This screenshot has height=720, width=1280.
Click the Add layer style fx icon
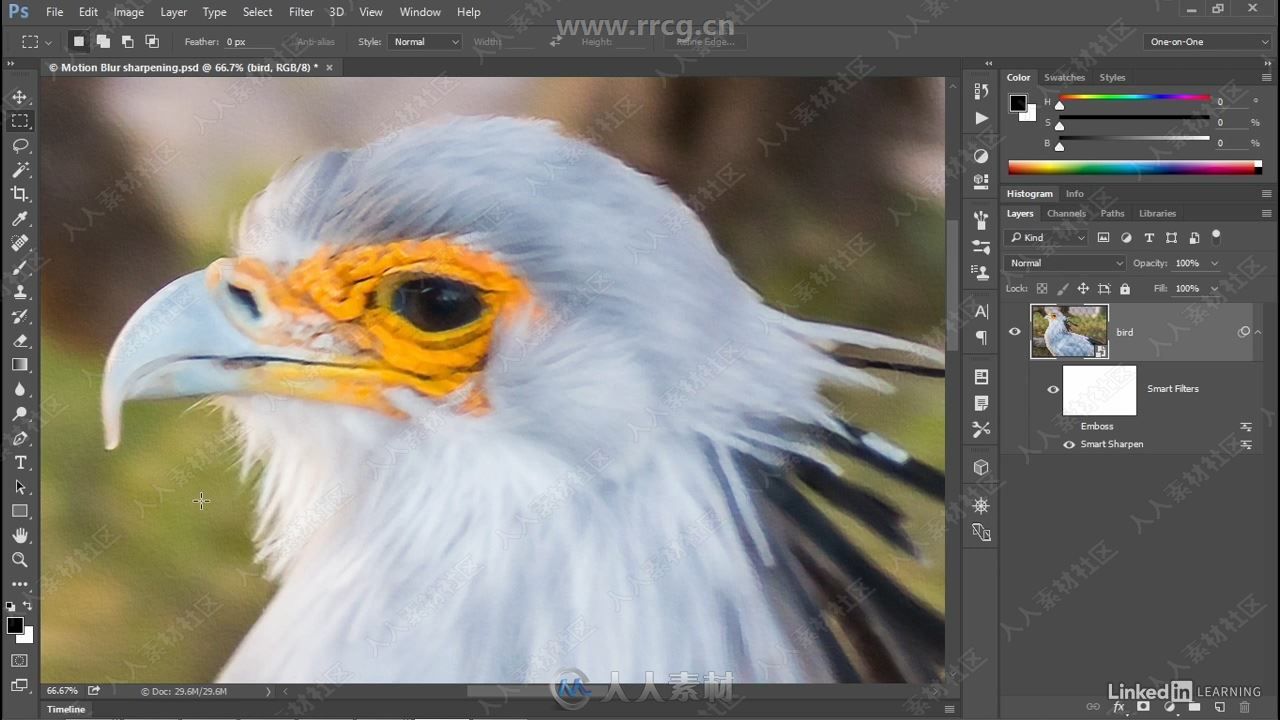(1119, 707)
